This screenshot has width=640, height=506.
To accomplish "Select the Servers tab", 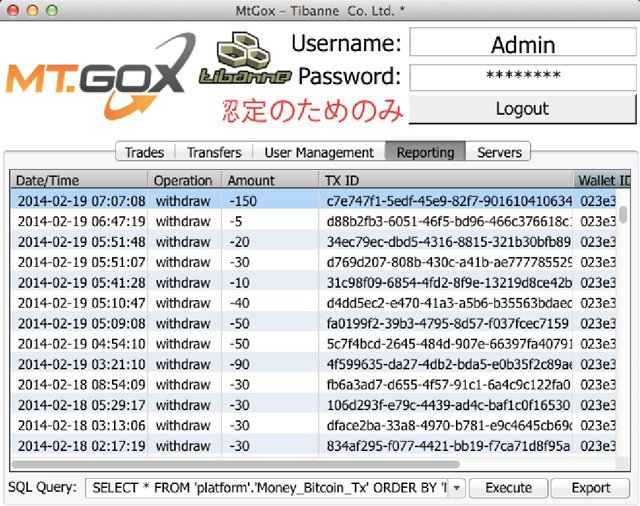I will click(x=499, y=152).
